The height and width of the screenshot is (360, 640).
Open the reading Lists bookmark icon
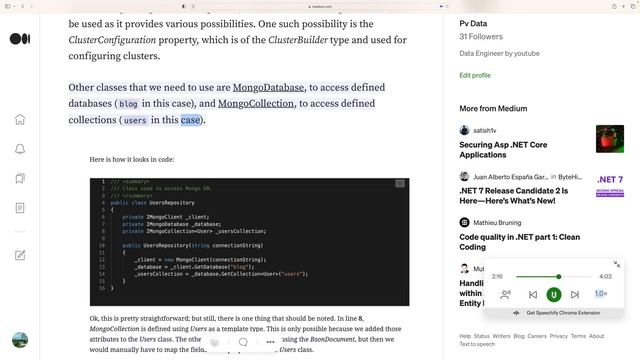point(20,178)
